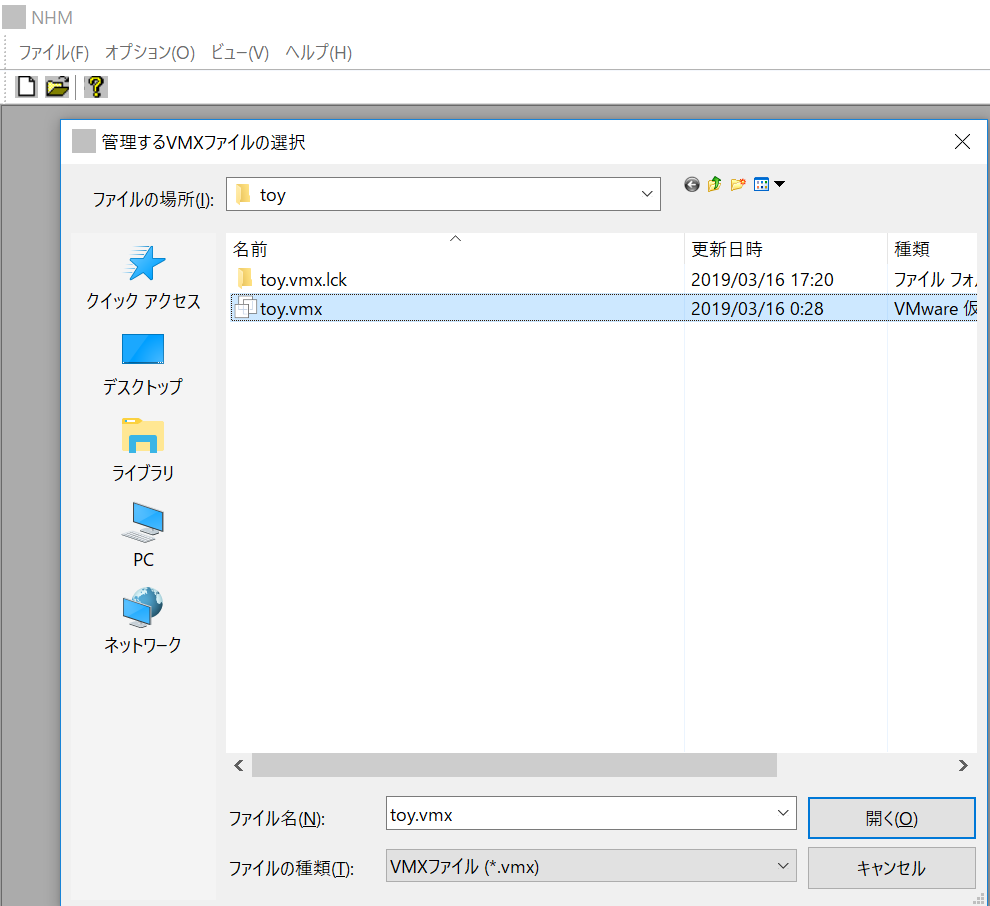Viewport: 990px width, 906px height.
Task: Open the ファイル(F) menu
Action: (54, 52)
